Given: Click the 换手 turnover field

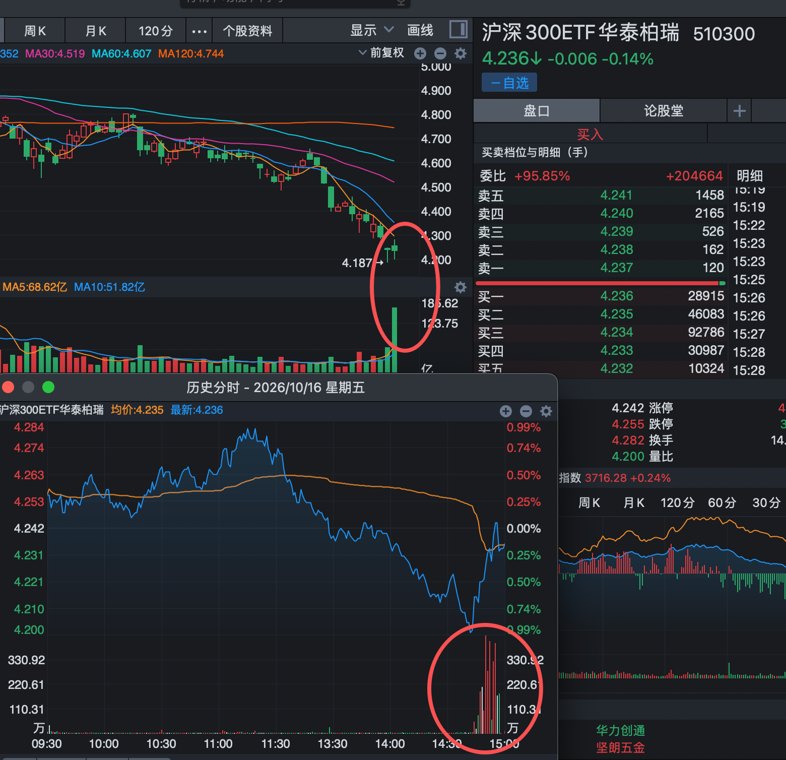Looking at the screenshot, I should [x=661, y=440].
